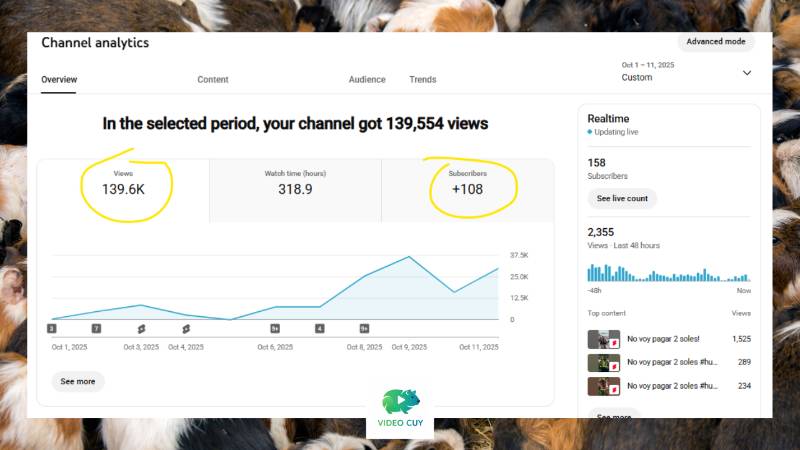Open thumbnail of video with 1,525 views

tap(603, 340)
